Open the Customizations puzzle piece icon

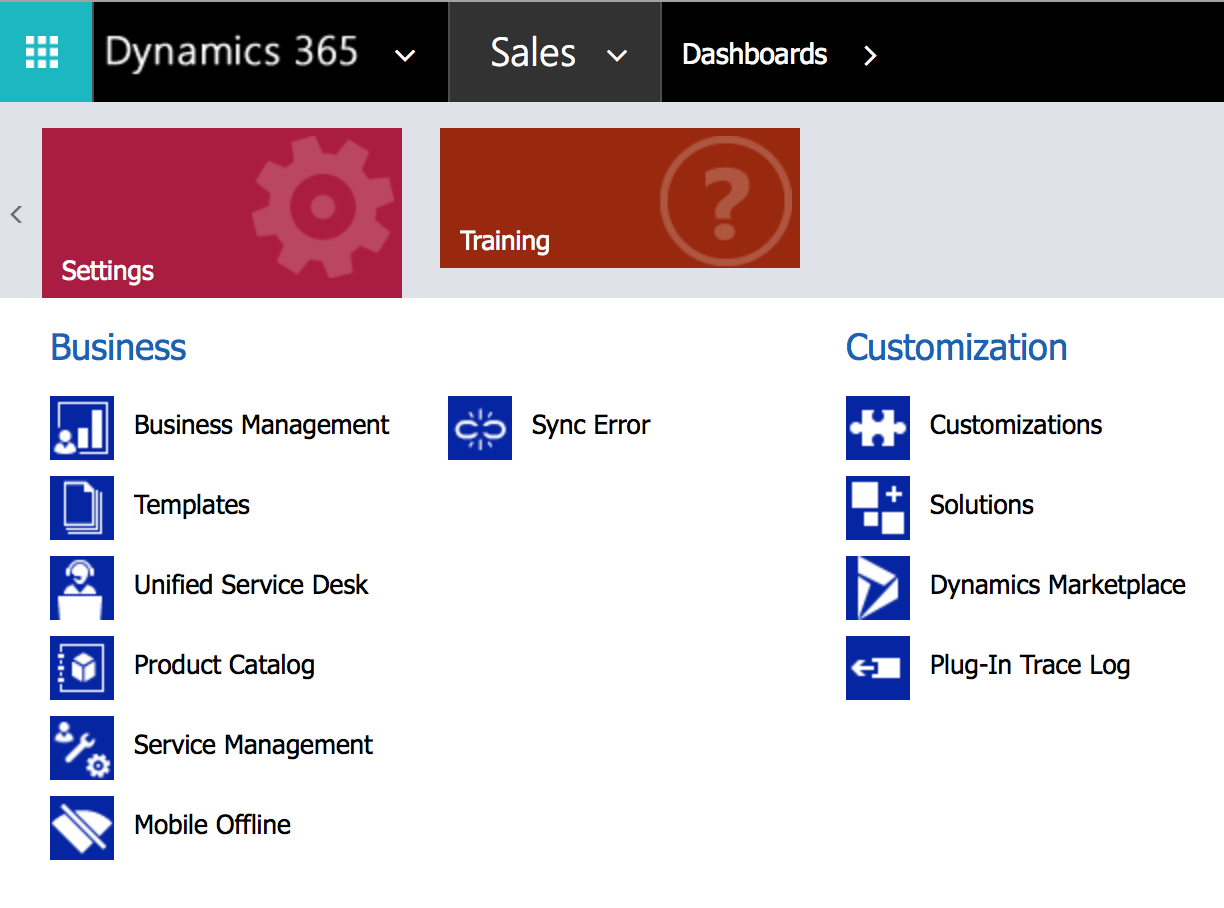(878, 428)
